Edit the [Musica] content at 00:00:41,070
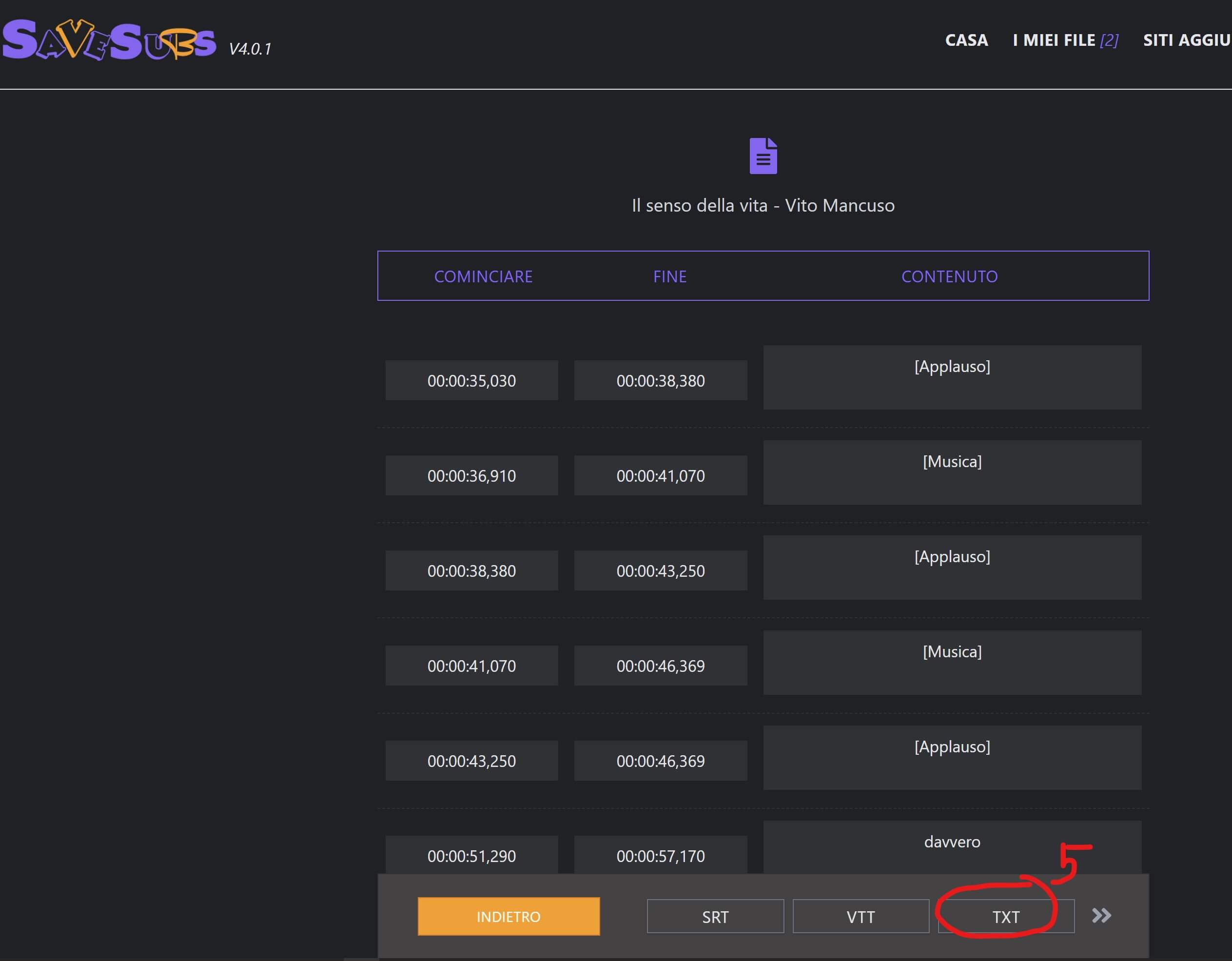Image resolution: width=1232 pixels, height=961 pixels. point(952,662)
